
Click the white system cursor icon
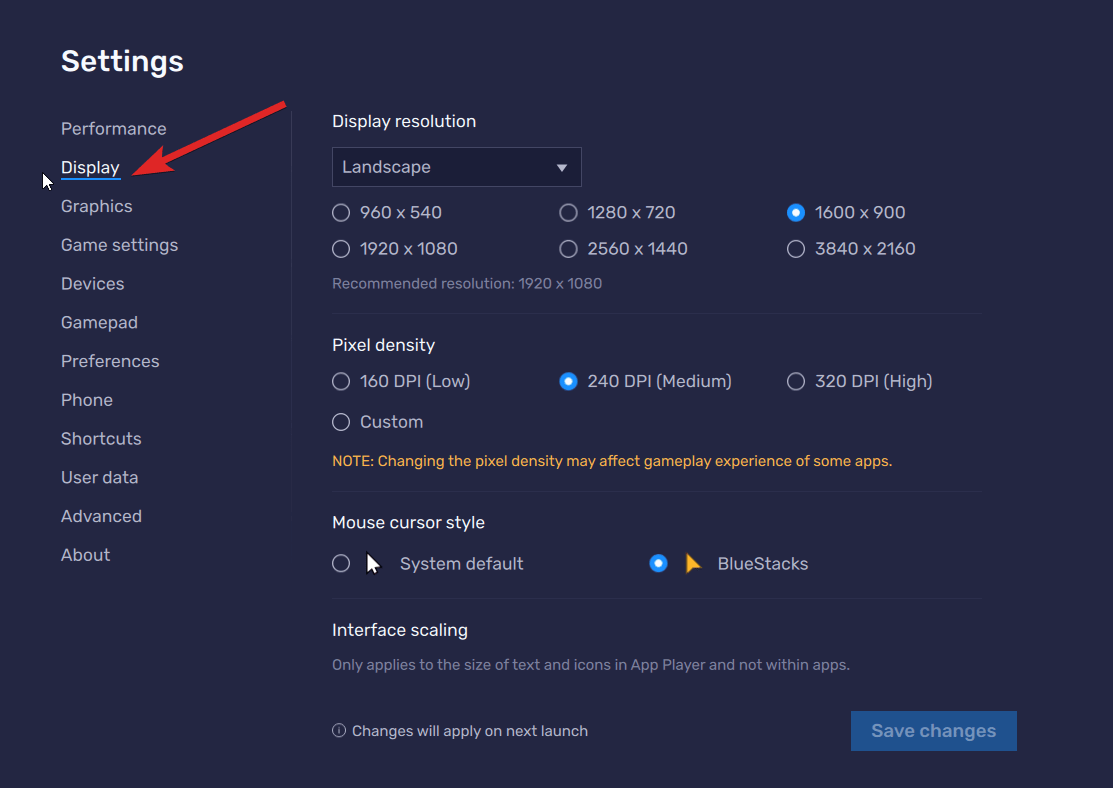pos(373,564)
